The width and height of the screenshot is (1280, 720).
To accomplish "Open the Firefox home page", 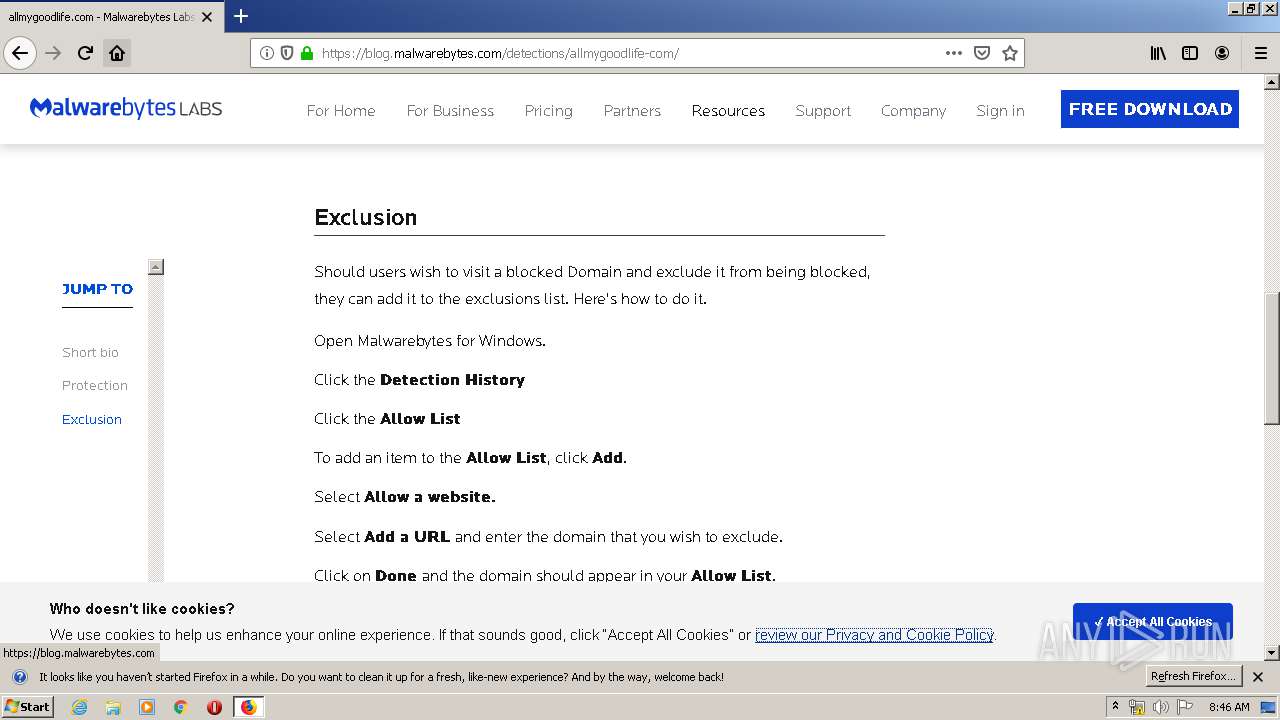I will (117, 53).
